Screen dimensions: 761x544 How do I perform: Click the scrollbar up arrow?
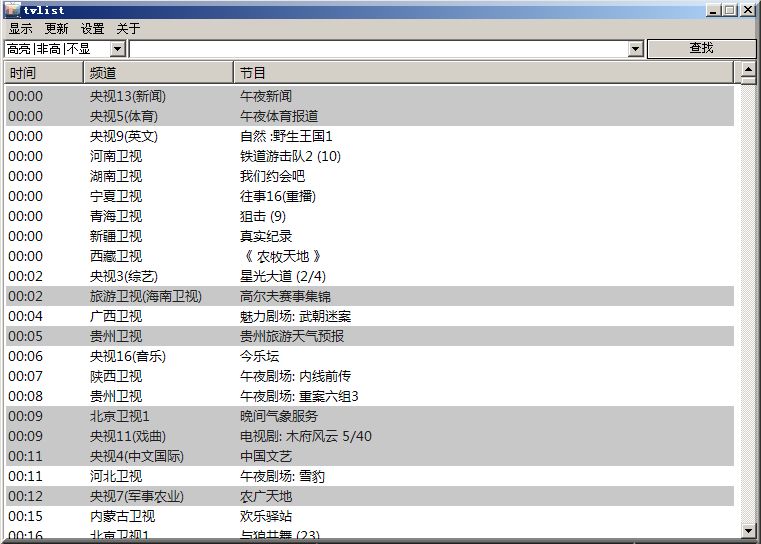point(748,69)
